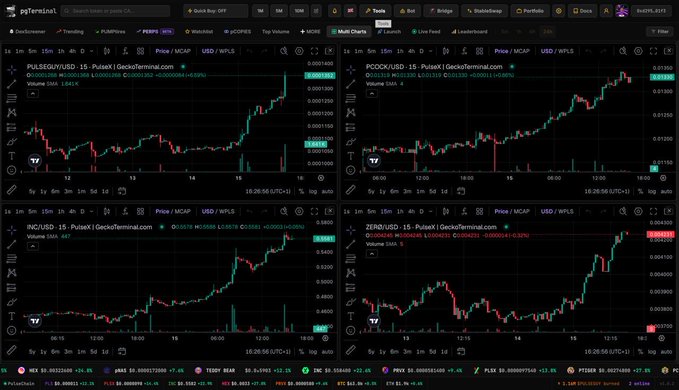Select trend line tool in PULSEGUY chart
This screenshot has width=679, height=390.
(x=12, y=84)
